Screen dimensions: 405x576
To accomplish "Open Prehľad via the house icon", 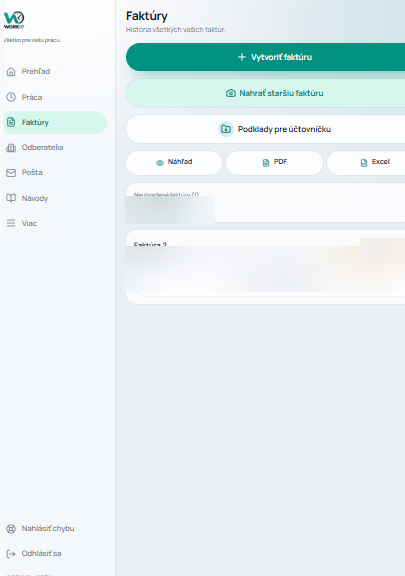I will [11, 72].
